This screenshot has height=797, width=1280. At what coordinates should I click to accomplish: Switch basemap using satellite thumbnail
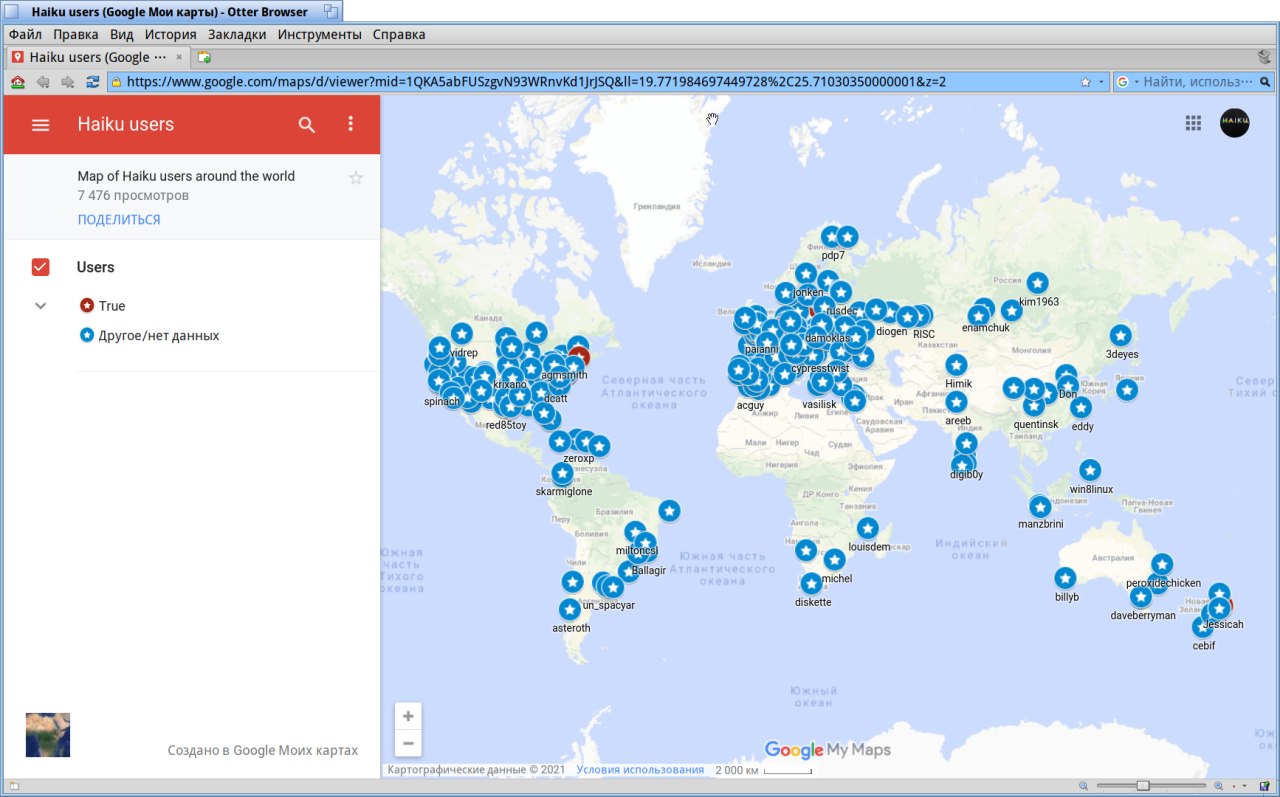48,735
